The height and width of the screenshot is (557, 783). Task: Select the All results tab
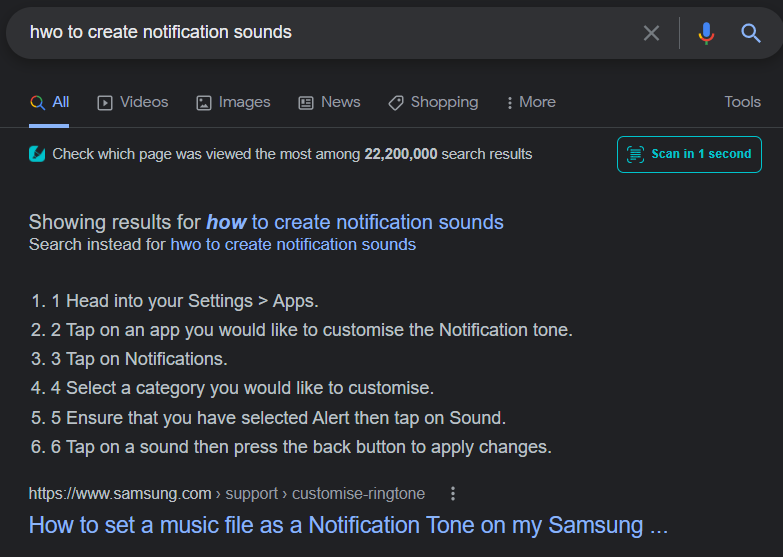(x=49, y=102)
